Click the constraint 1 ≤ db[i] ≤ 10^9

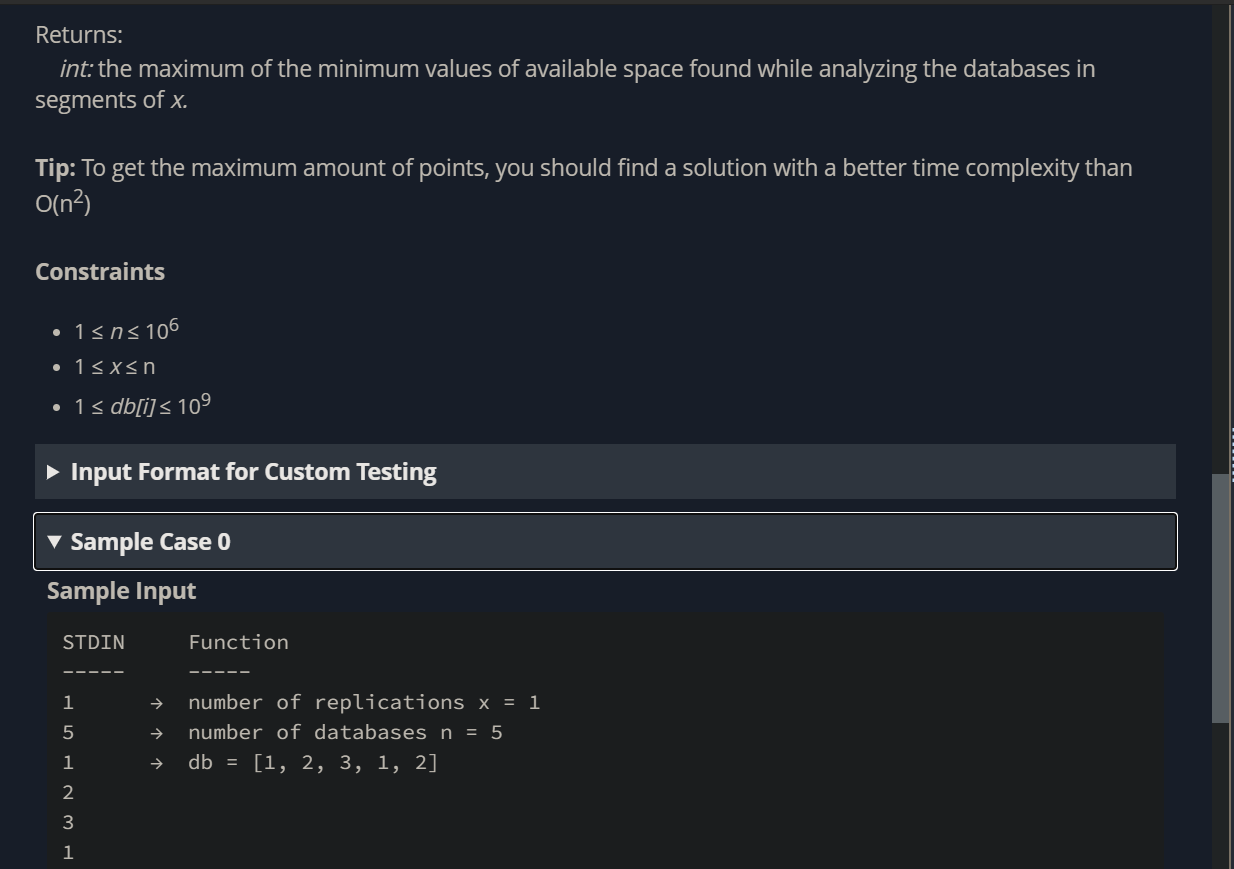[x=142, y=407]
